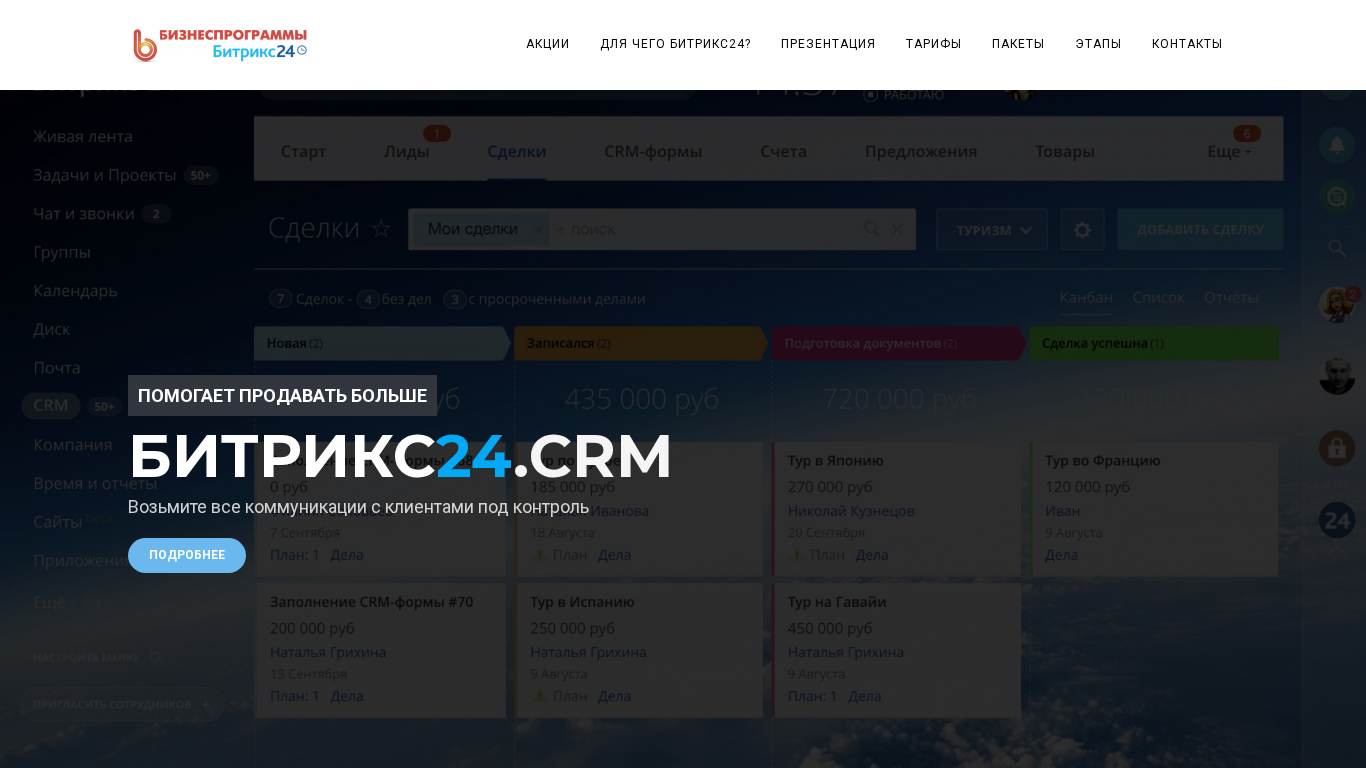Viewport: 1366px width, 768px height.
Task: Open the КОНТАКТЫ navigation link
Action: (1187, 44)
